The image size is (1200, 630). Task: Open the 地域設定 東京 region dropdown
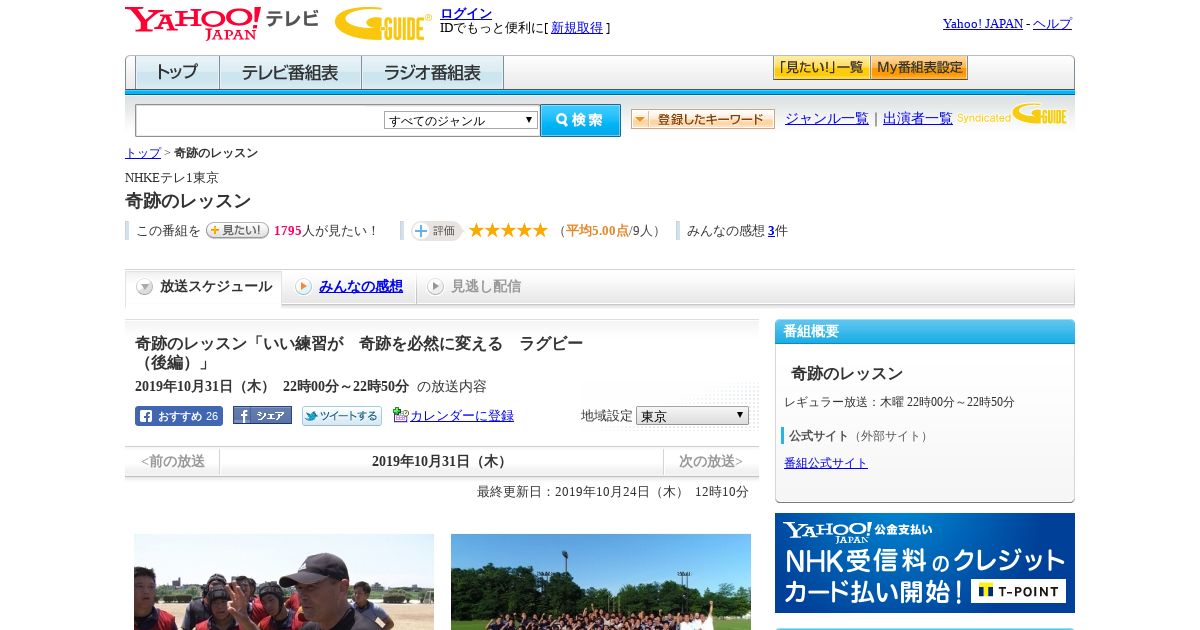tap(692, 415)
